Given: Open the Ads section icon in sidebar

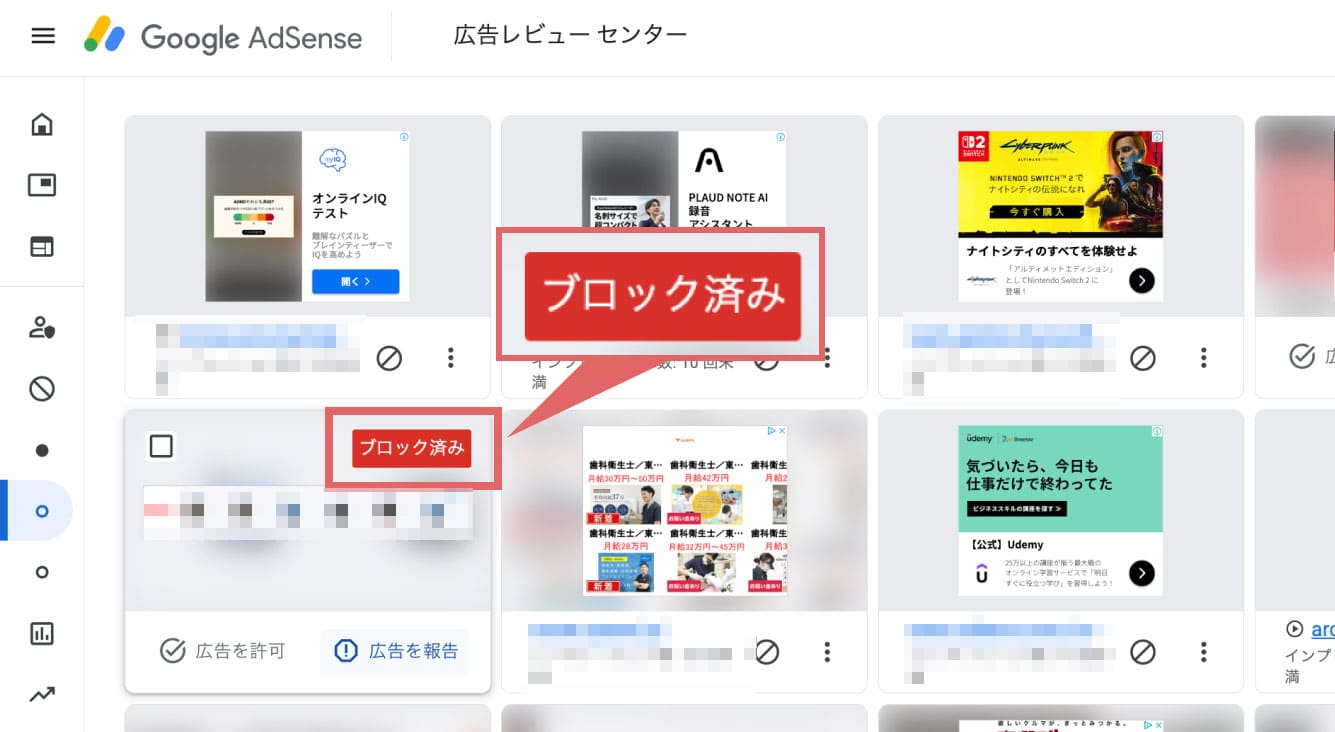Looking at the screenshot, I should [x=42, y=185].
